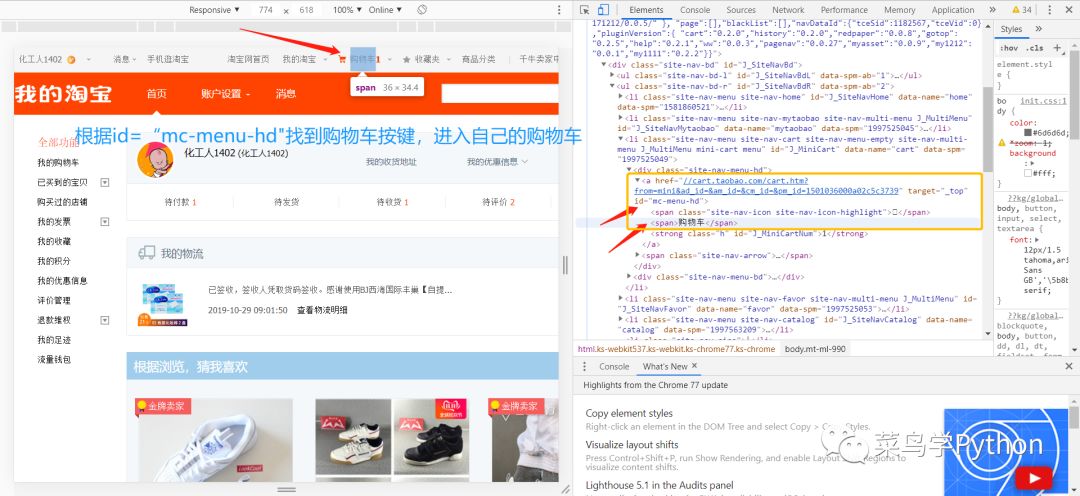Show more Styles sidebar tabs chevron

coord(1039,29)
